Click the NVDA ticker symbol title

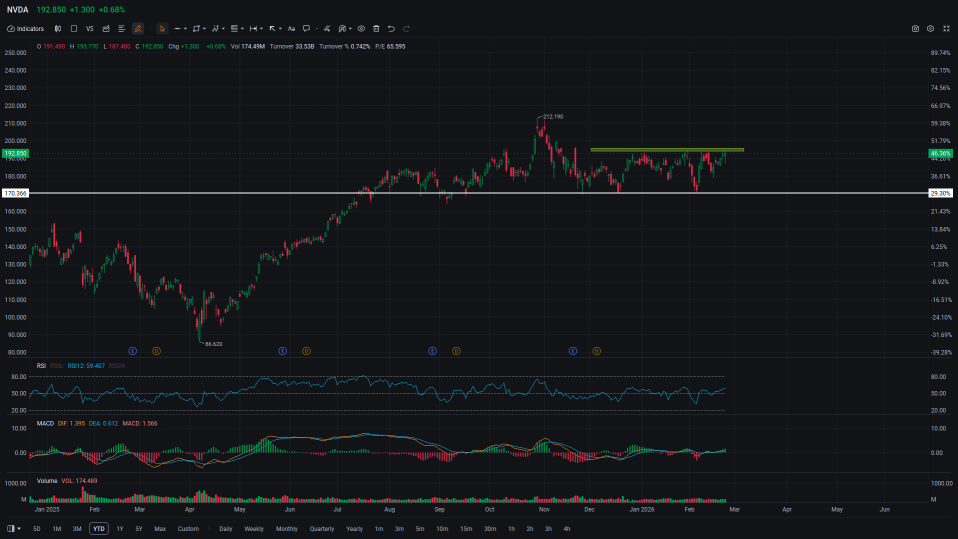tap(17, 10)
